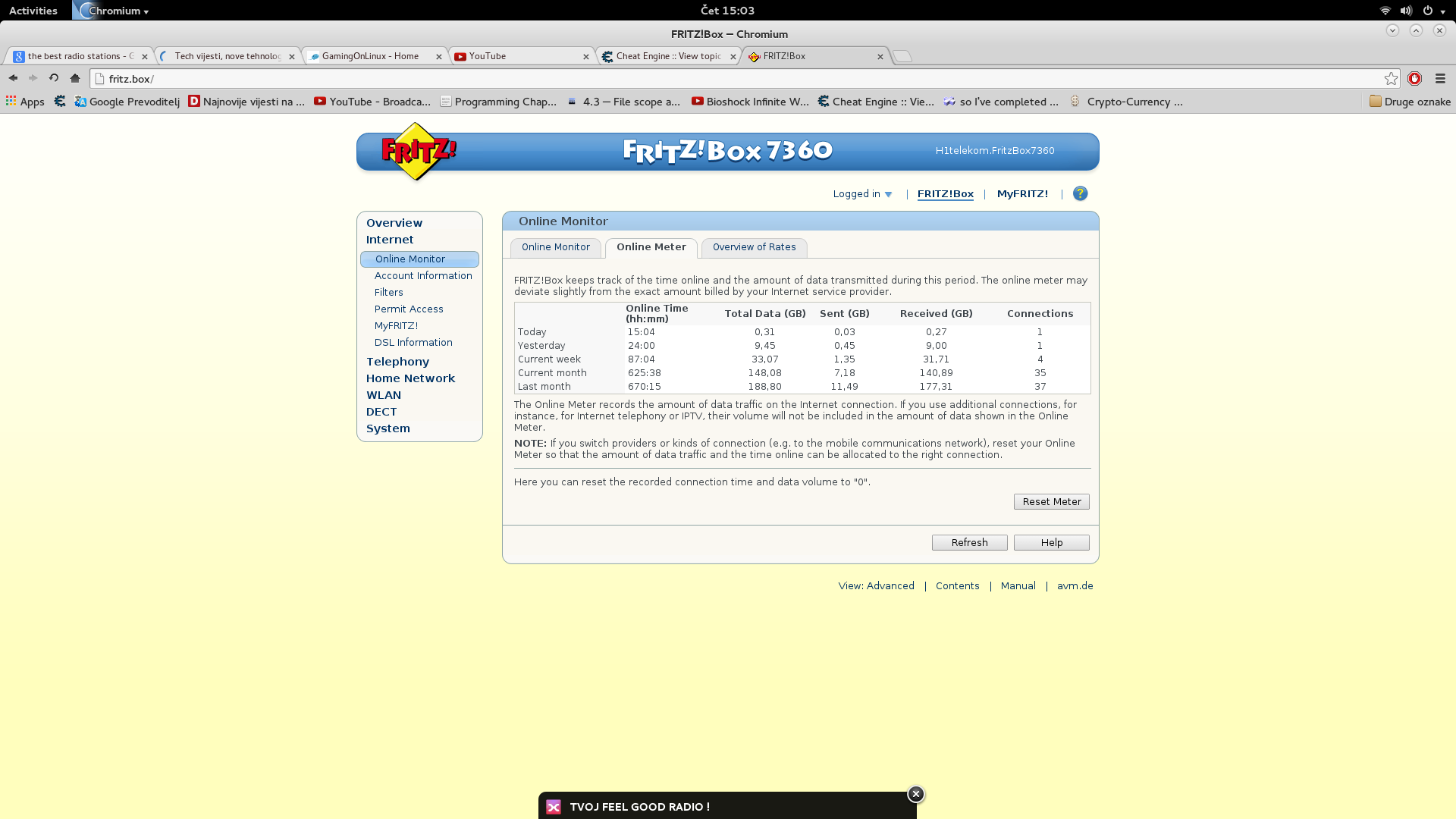The height and width of the screenshot is (819, 1456).
Task: Close the FRITZ!Box tab
Action: (x=880, y=57)
